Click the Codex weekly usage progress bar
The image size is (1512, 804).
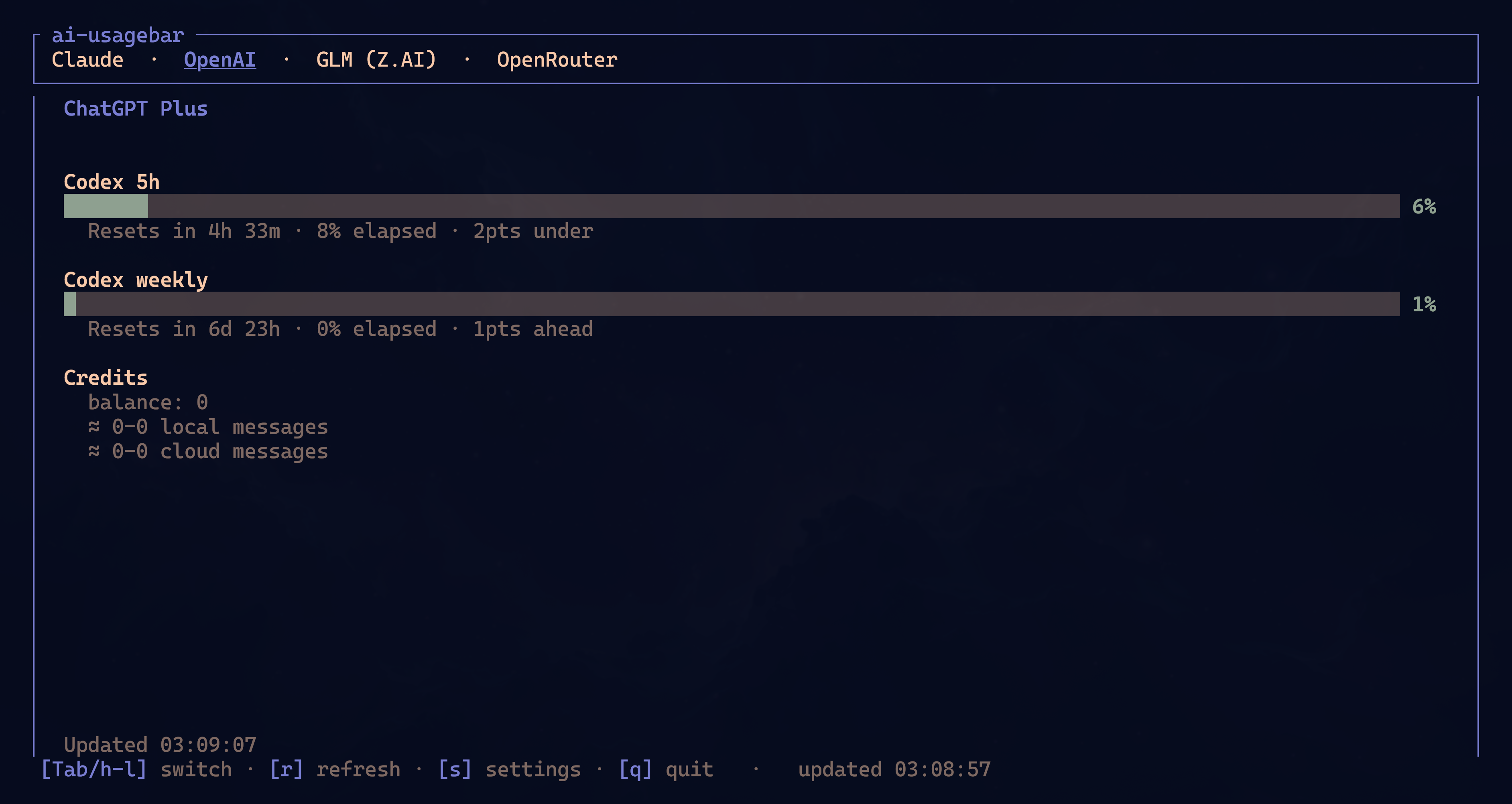[732, 304]
